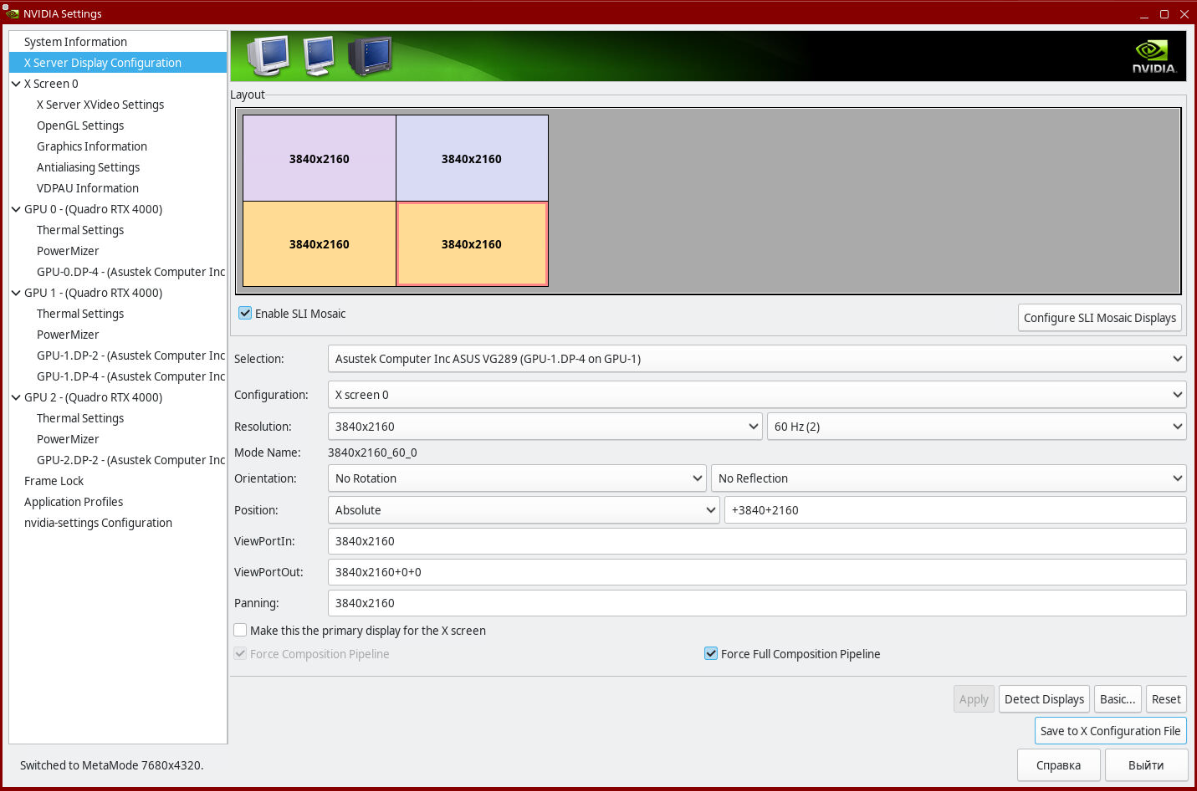Collapse the GPU 1 Quadro RTX 4000 node
Screen dimensions: 1197x791
[x=16, y=292]
